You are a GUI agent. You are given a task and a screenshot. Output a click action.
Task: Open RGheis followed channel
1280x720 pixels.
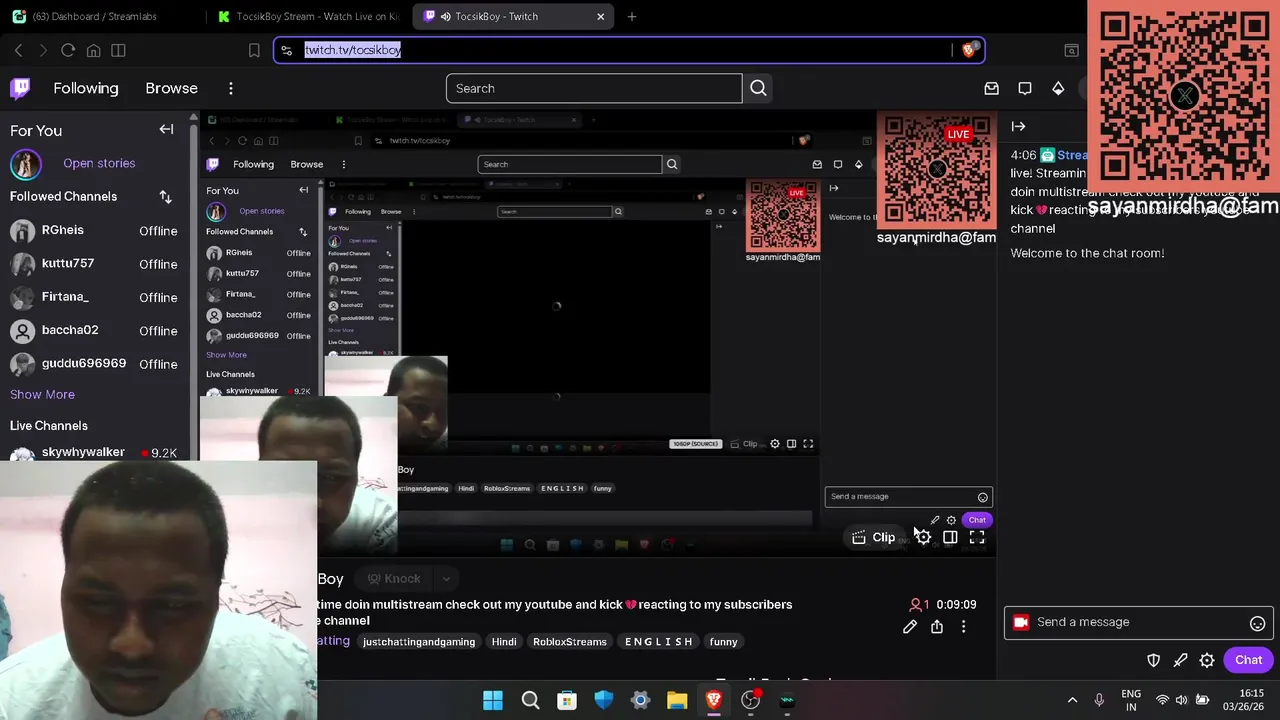tap(95, 231)
